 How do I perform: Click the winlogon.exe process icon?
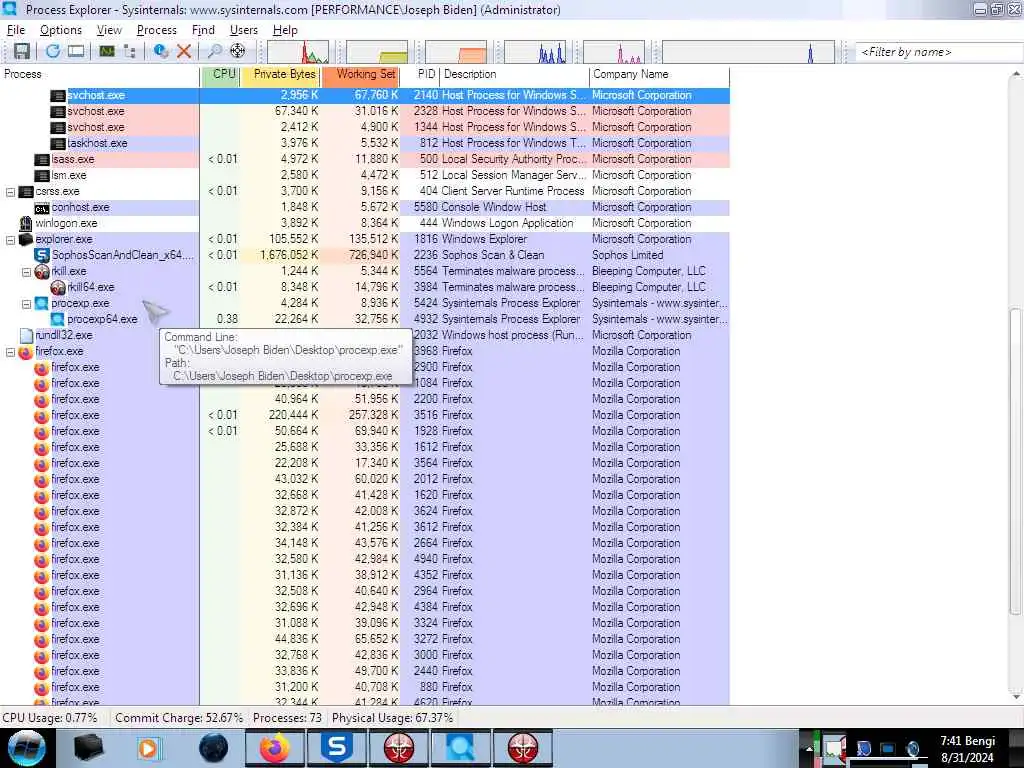25,223
